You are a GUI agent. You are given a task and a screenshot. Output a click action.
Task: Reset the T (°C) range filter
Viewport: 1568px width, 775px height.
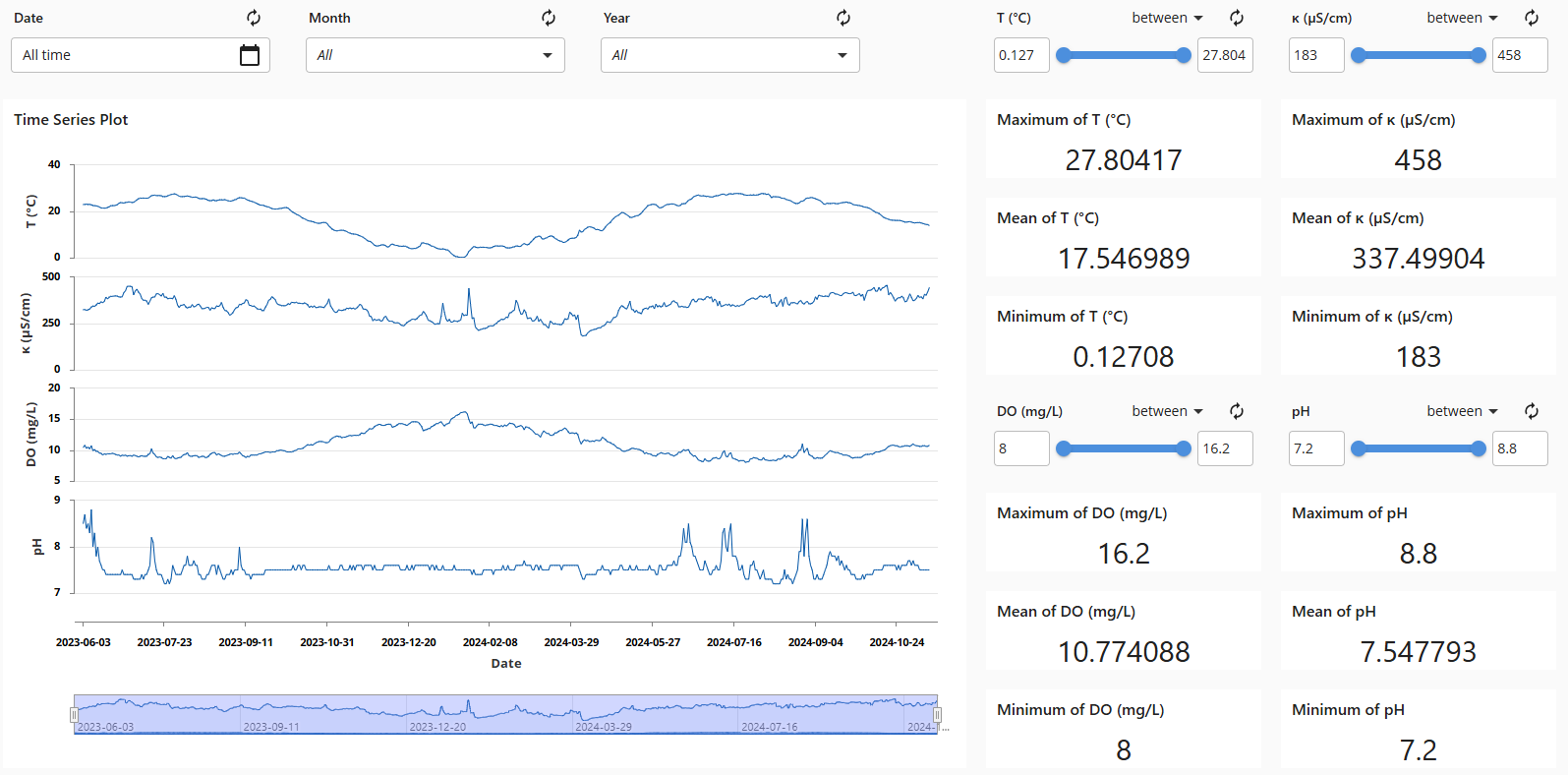[1237, 18]
